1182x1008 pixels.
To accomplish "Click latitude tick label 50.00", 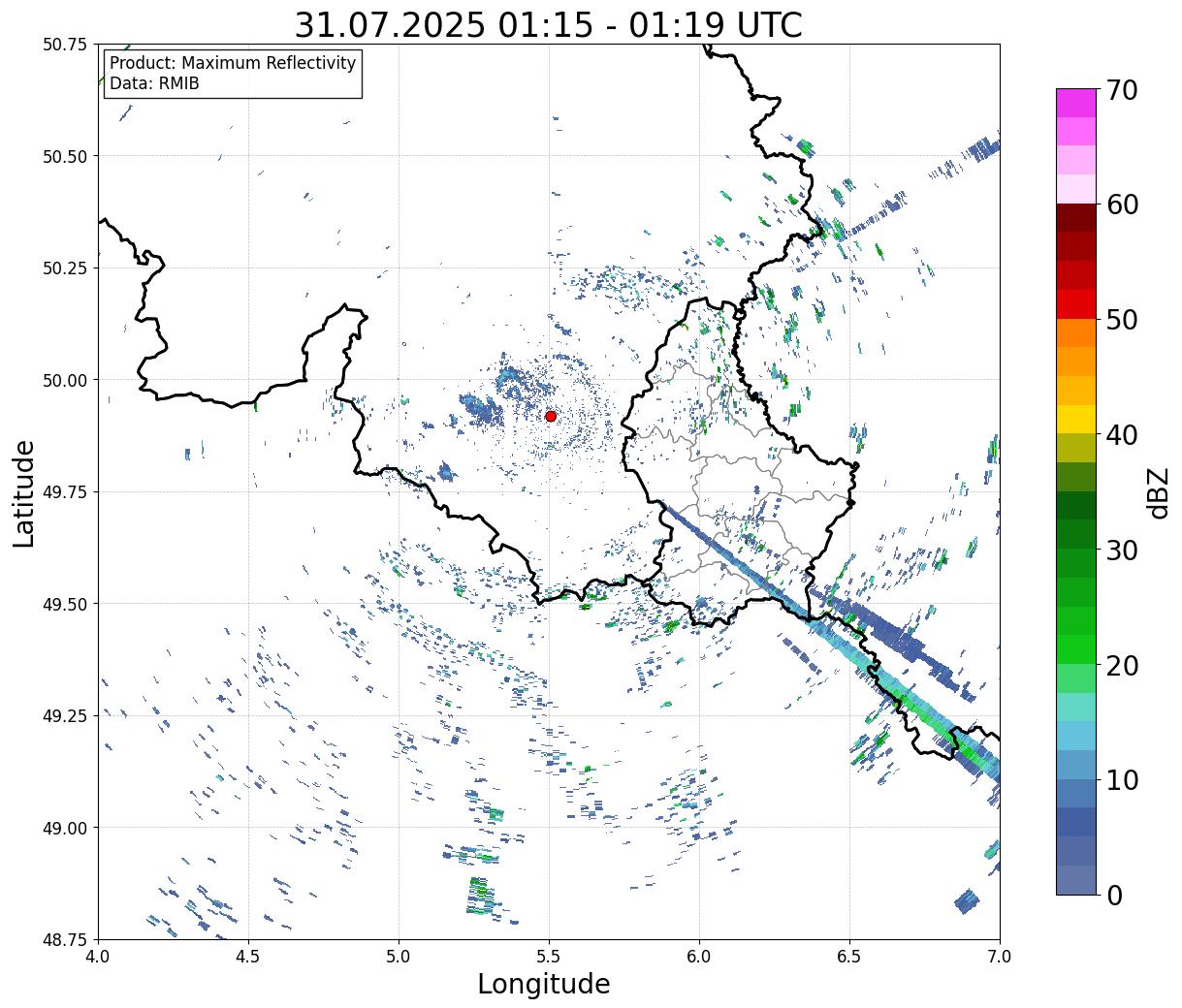I will (65, 380).
